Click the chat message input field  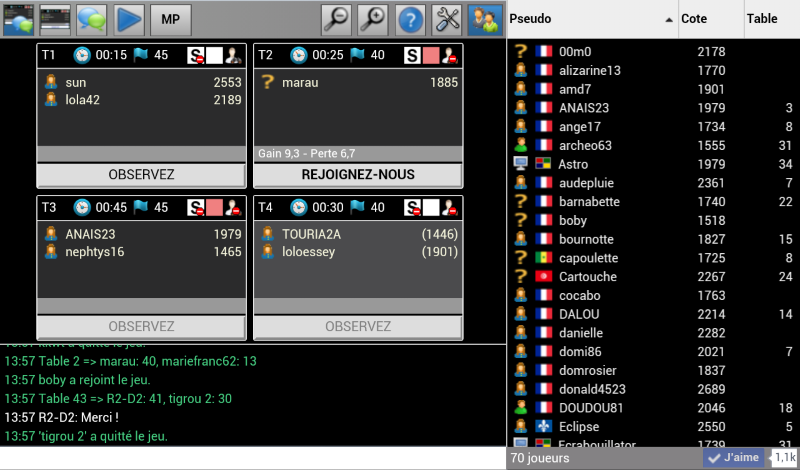pos(253,458)
